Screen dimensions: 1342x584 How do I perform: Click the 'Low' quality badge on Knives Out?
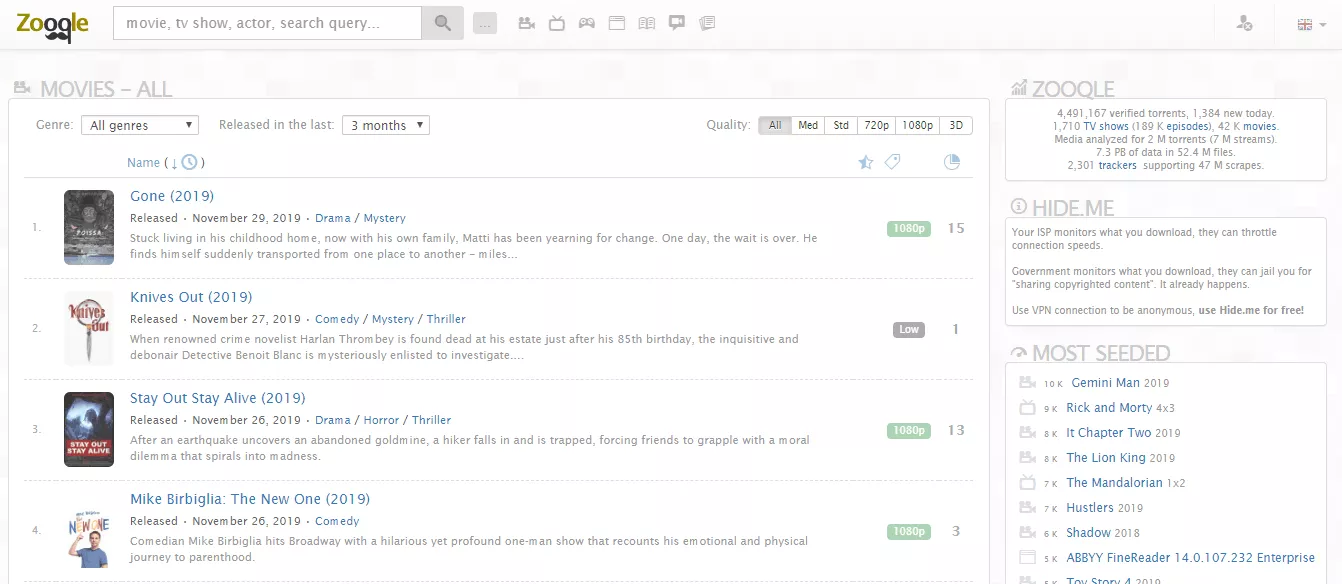click(x=909, y=329)
